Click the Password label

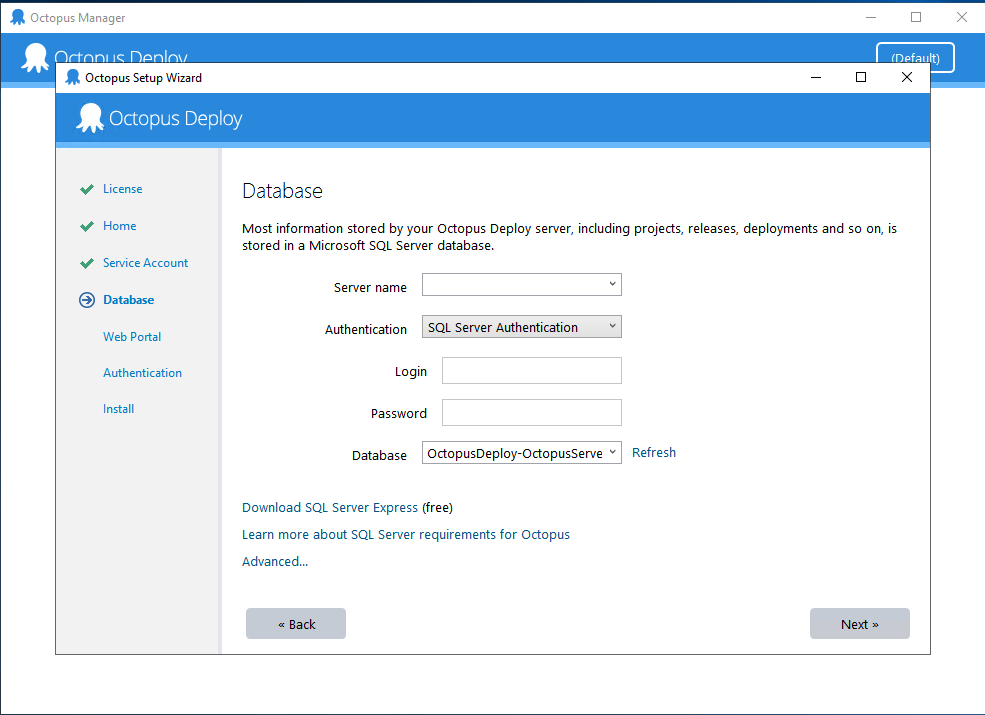click(399, 413)
